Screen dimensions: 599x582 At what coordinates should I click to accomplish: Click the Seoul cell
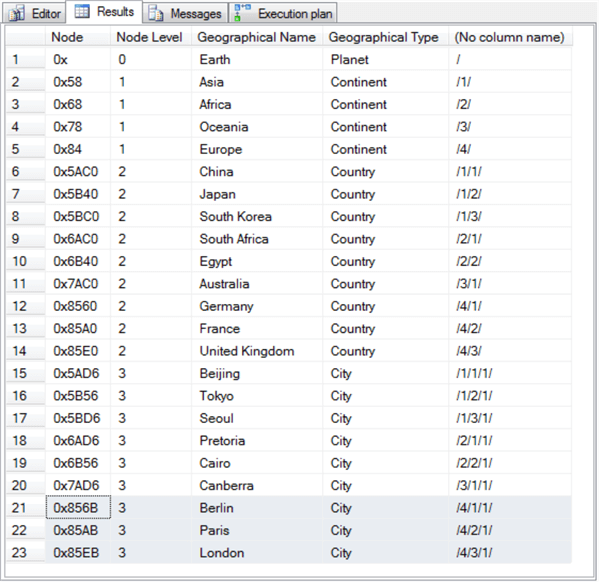tap(257, 418)
